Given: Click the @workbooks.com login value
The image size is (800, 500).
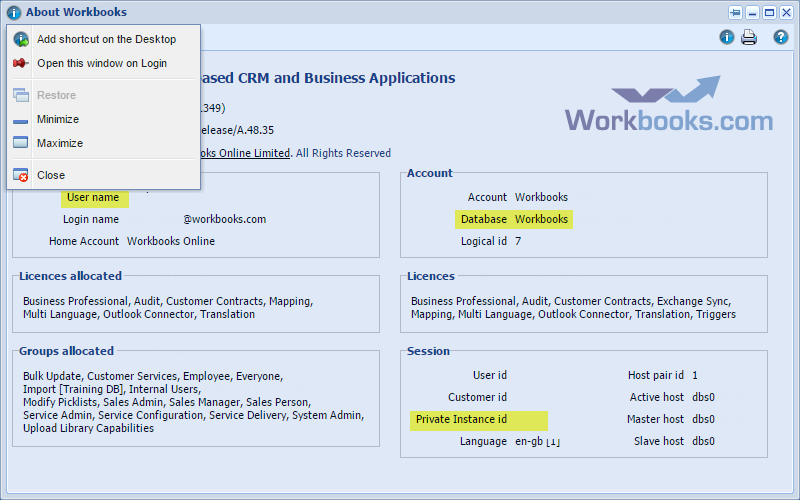Looking at the screenshot, I should pyautogui.click(x=224, y=219).
